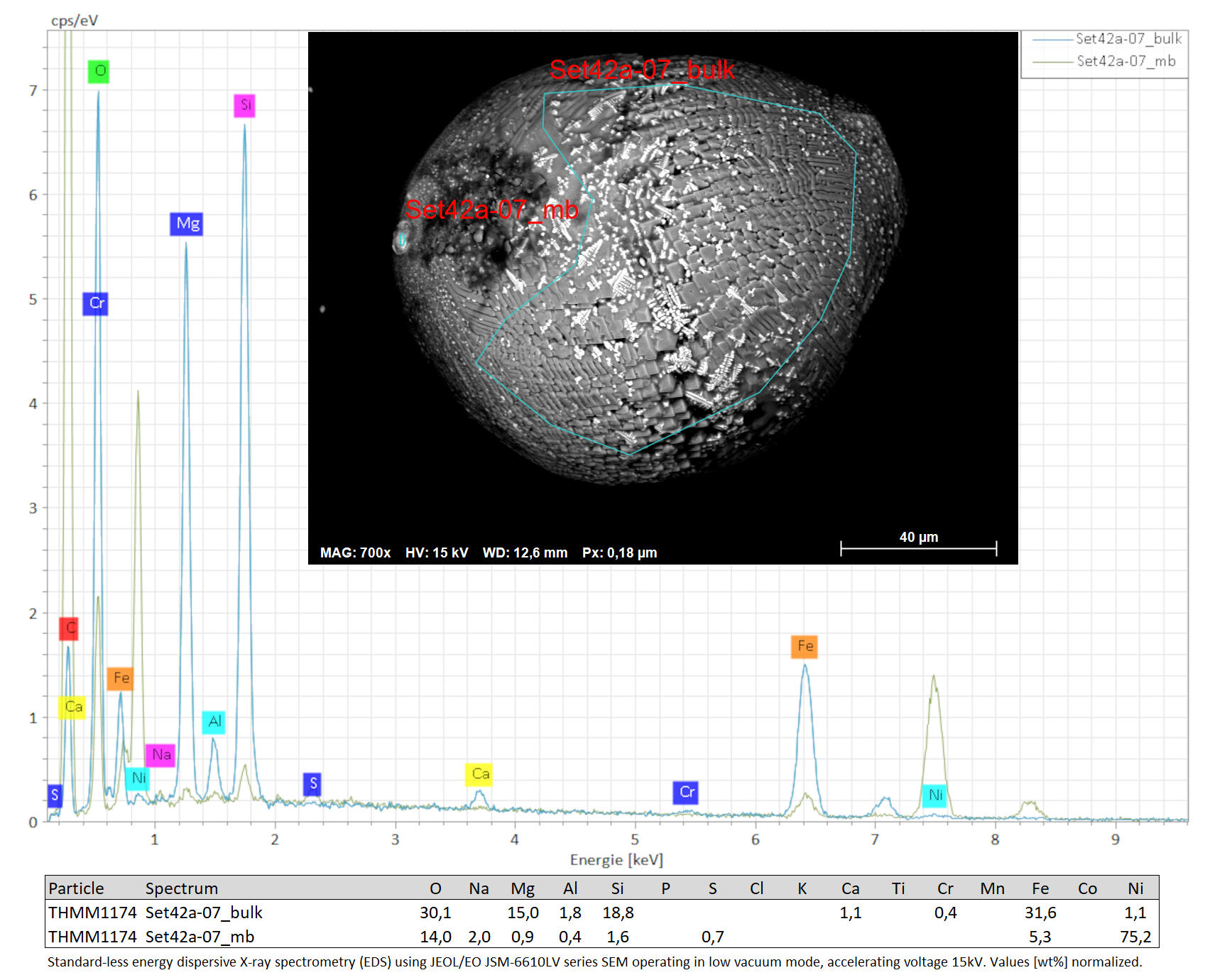Click the Si column header in the table
The image size is (1205, 980).
[617, 888]
